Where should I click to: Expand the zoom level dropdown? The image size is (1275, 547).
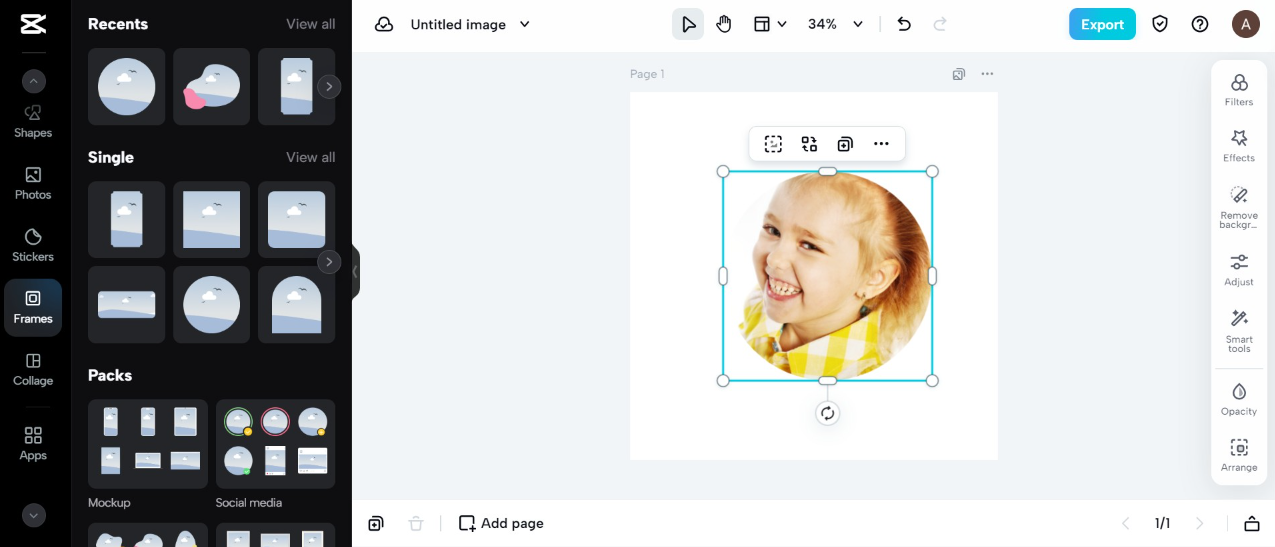[x=857, y=24]
